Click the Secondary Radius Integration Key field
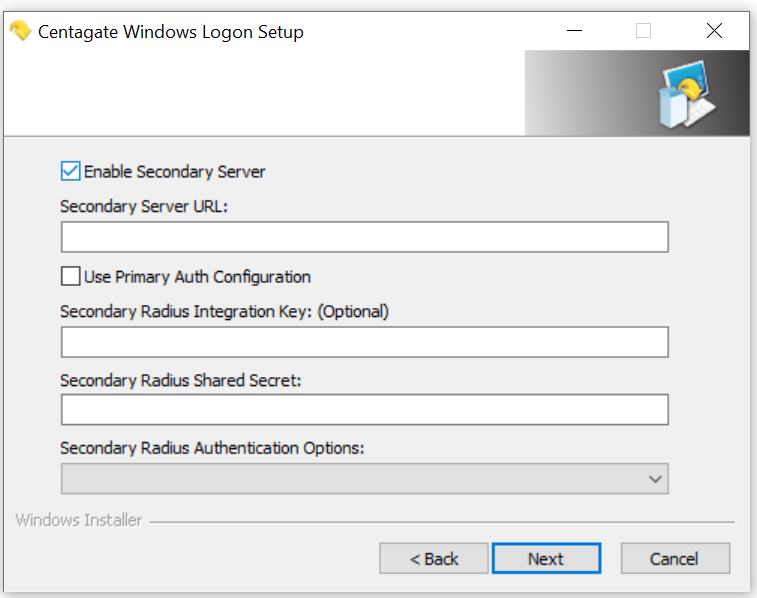Viewport: 757px width, 598px height. 364,342
